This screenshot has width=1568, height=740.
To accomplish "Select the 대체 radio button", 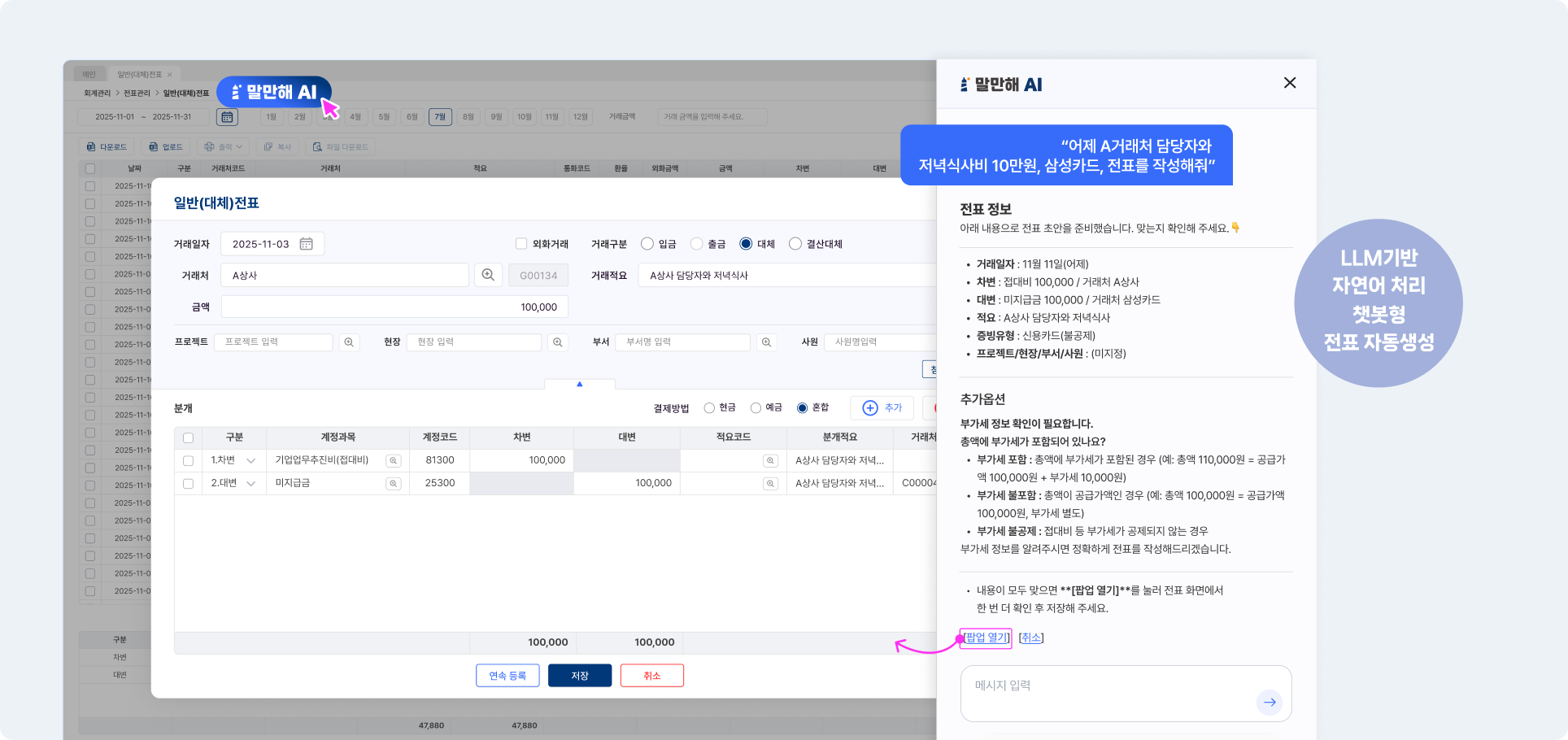I will tap(746, 244).
